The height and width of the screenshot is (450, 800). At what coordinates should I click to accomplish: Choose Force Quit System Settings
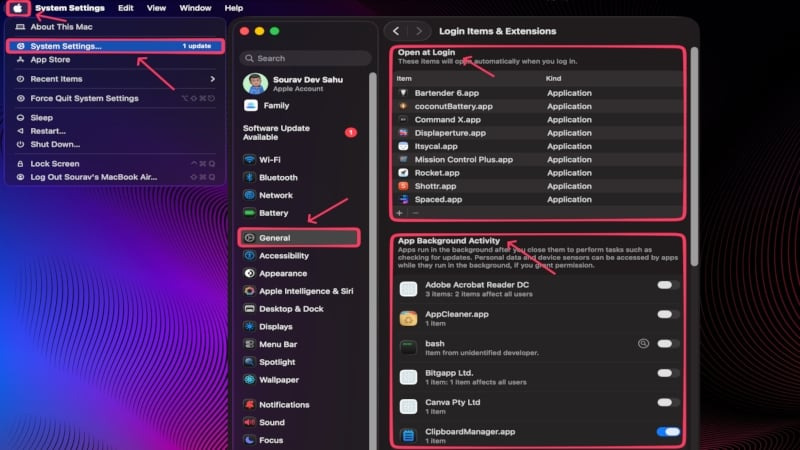(x=116, y=98)
